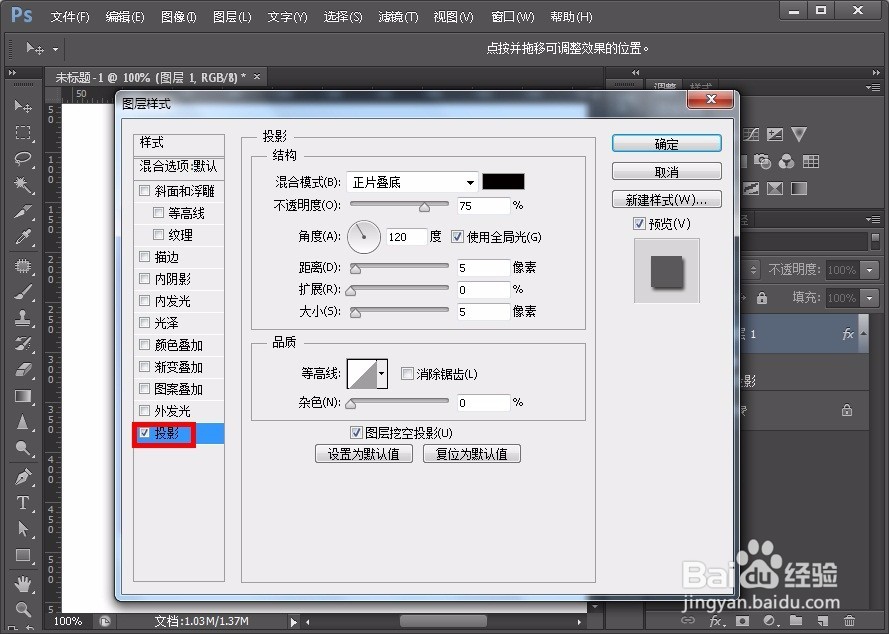Open 图层 menu
The height and width of the screenshot is (634, 889).
(x=232, y=17)
